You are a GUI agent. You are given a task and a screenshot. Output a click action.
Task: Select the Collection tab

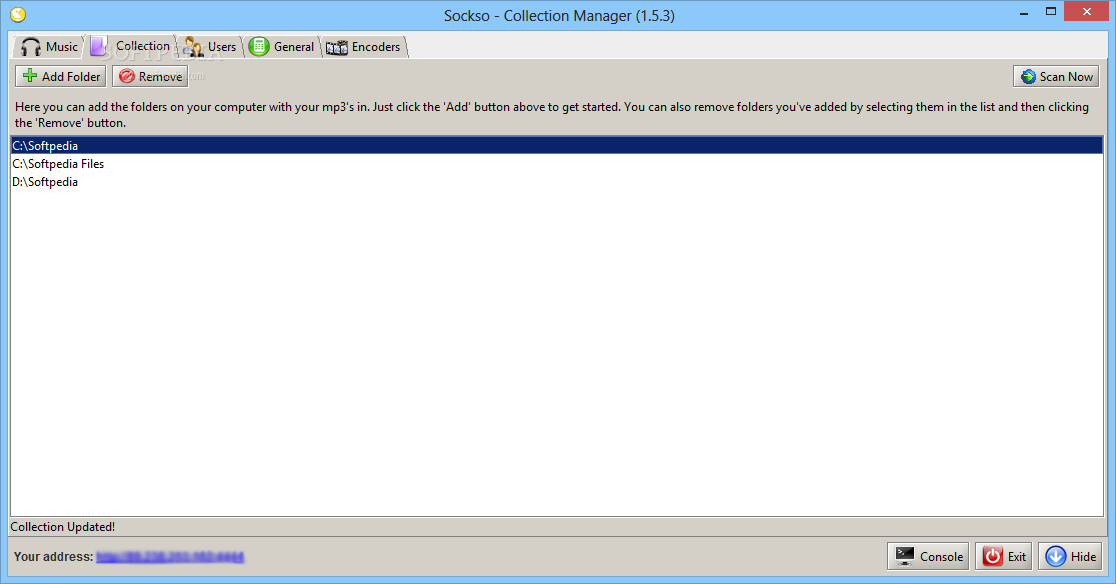point(131,46)
